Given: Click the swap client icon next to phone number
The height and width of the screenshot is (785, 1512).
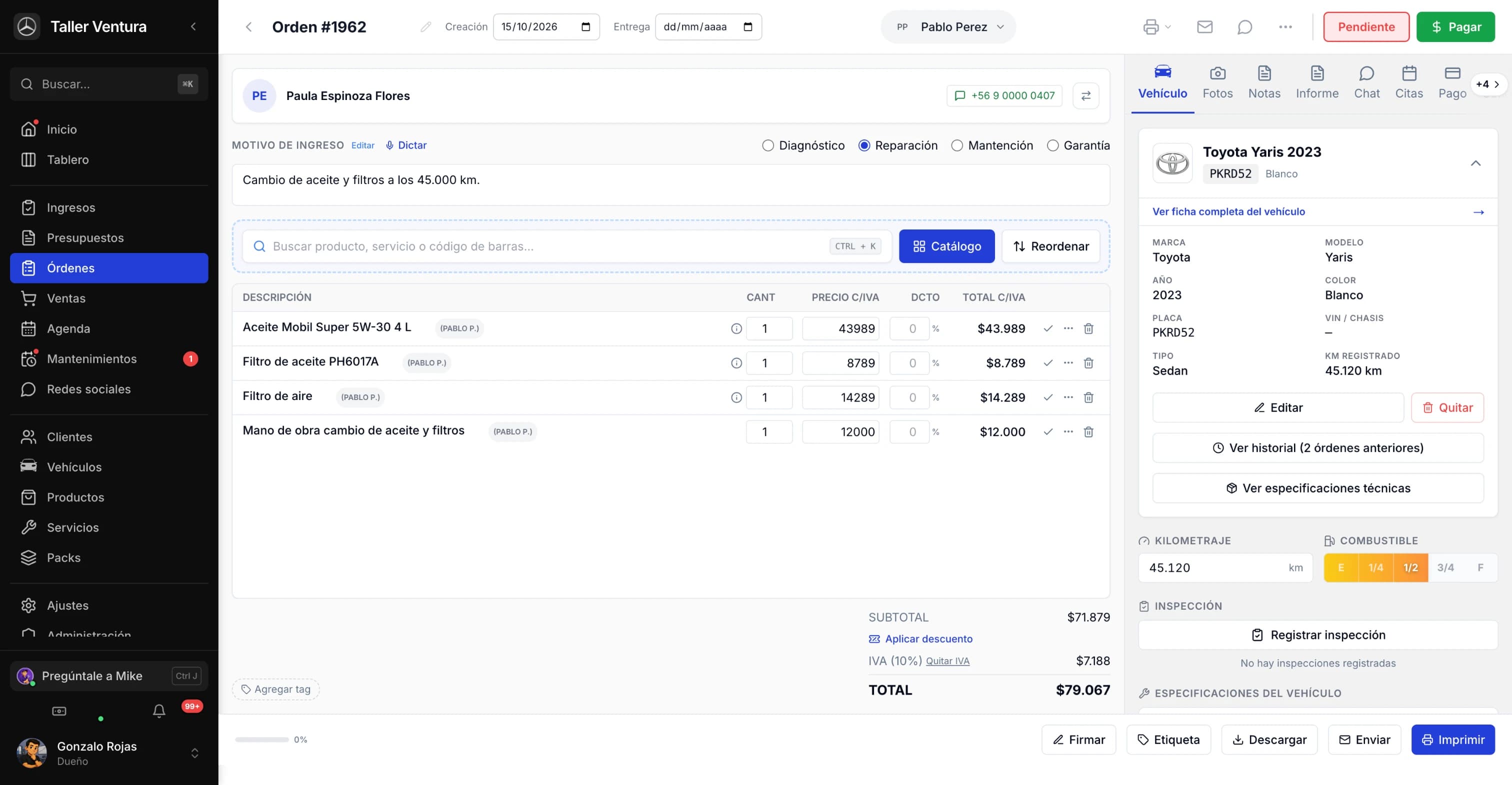Looking at the screenshot, I should point(1085,95).
